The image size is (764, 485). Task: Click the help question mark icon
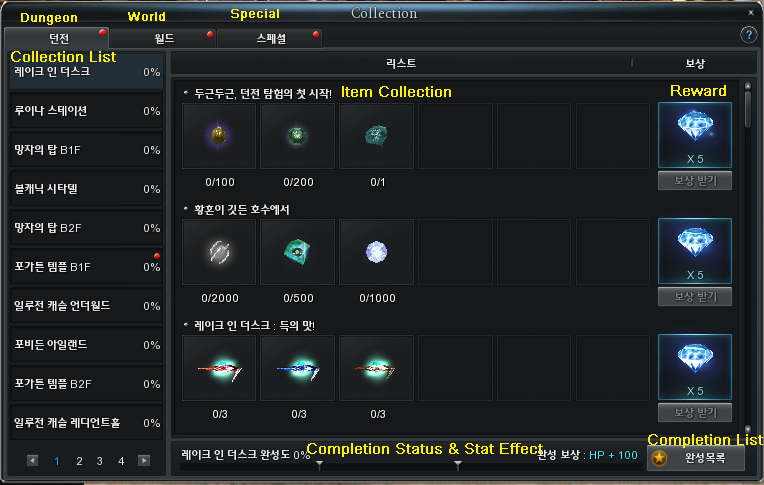pos(748,35)
